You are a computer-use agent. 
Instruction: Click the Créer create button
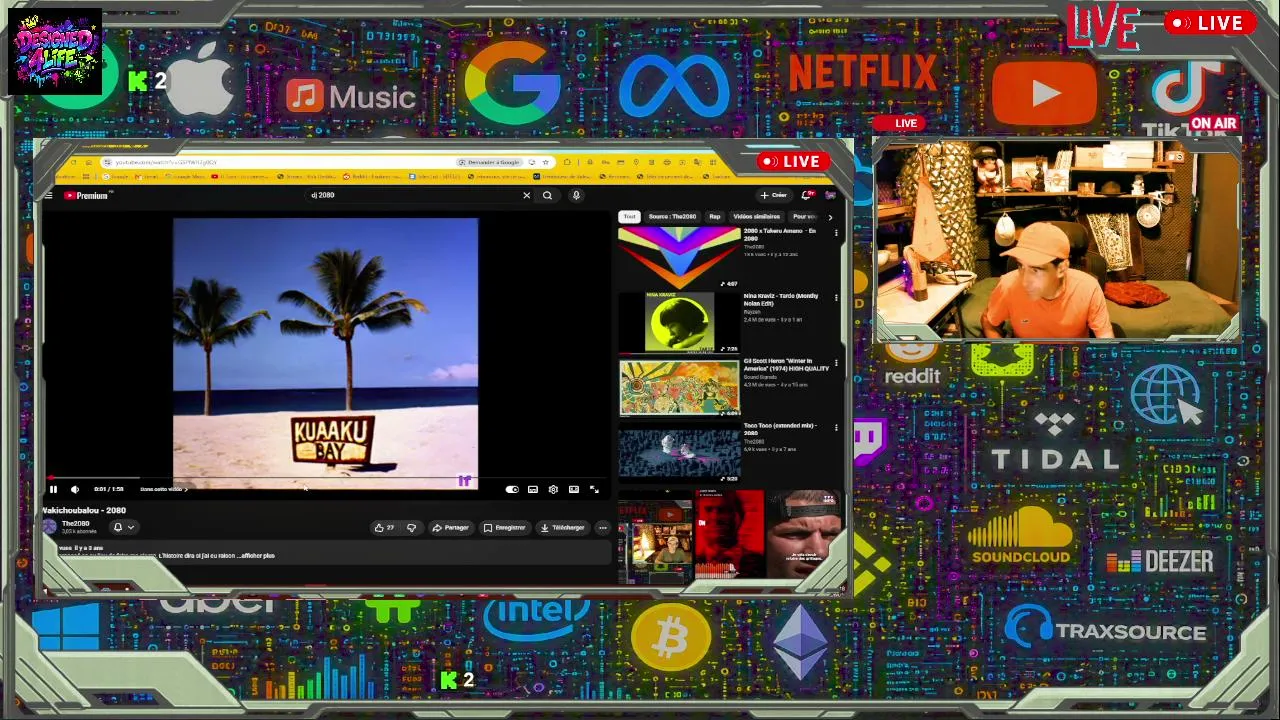pyautogui.click(x=774, y=195)
